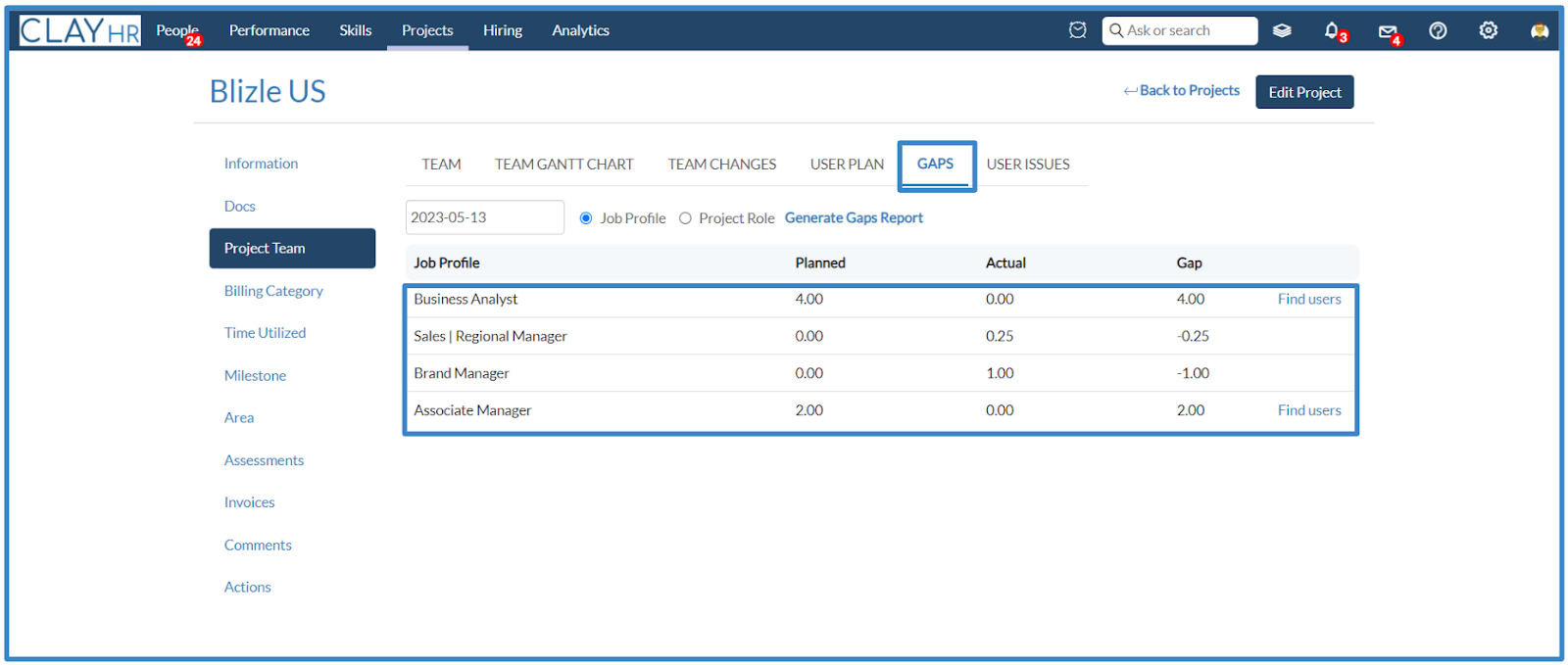The height and width of the screenshot is (665, 1568).
Task: Open the help question mark icon
Action: 1438,30
